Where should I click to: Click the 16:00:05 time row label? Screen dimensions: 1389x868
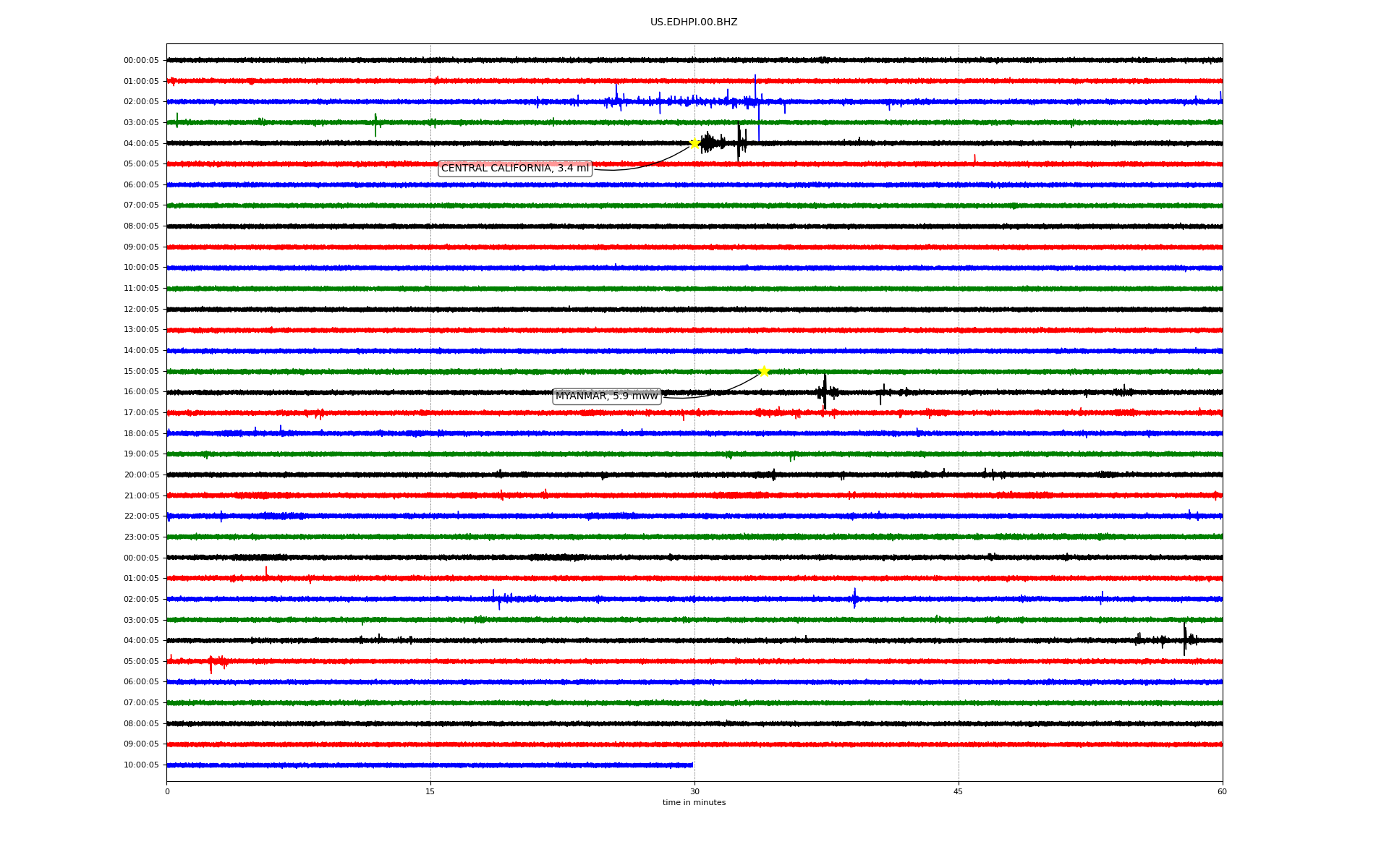click(x=141, y=392)
